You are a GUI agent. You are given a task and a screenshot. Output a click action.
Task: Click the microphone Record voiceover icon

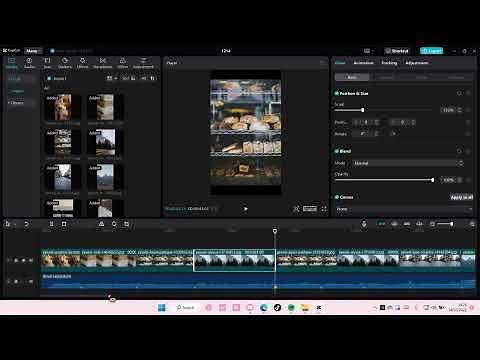tap(364, 224)
